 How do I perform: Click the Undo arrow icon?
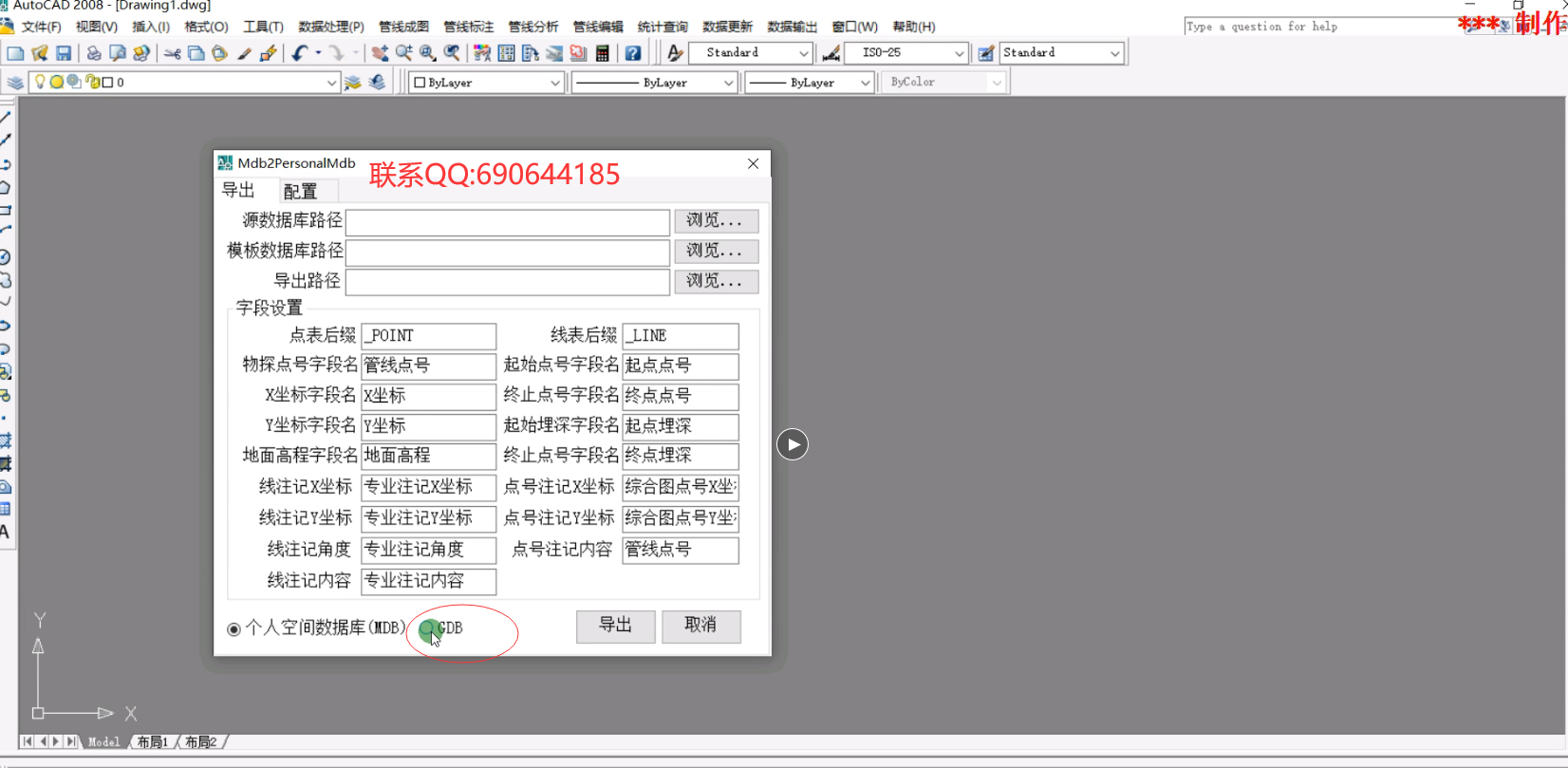(x=300, y=53)
